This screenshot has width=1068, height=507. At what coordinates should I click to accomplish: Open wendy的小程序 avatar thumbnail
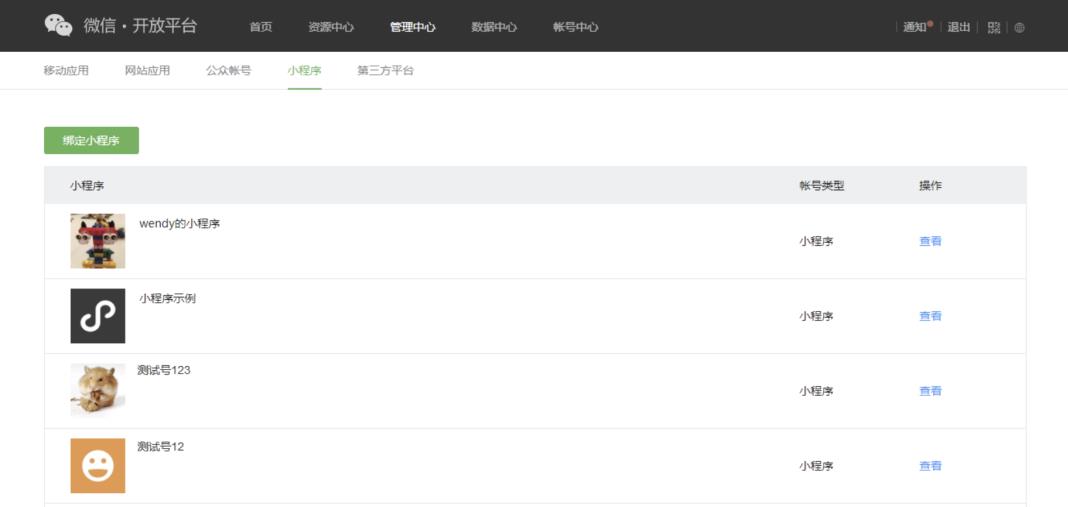[x=98, y=241]
